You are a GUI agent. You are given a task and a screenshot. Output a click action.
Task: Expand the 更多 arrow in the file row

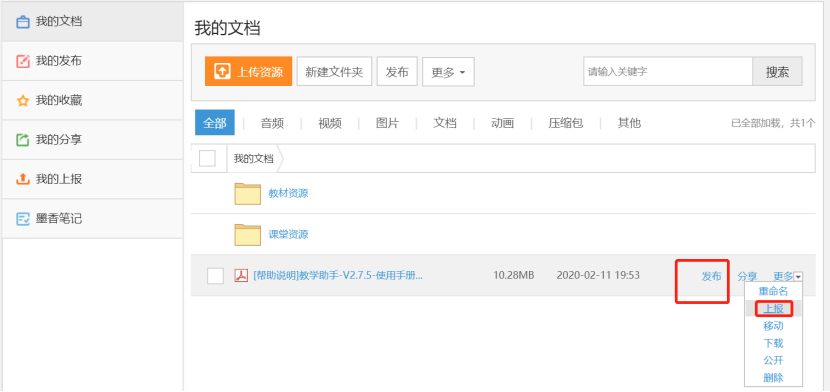pyautogui.click(x=798, y=276)
